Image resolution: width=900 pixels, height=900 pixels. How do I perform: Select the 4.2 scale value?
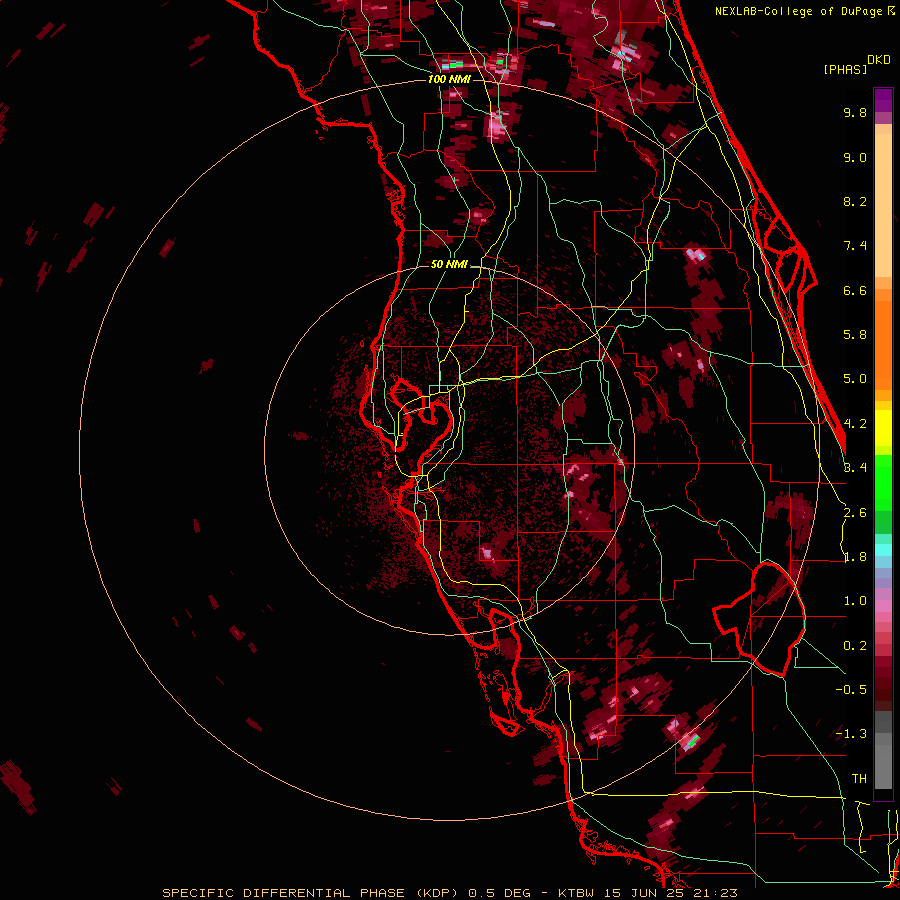pyautogui.click(x=855, y=424)
